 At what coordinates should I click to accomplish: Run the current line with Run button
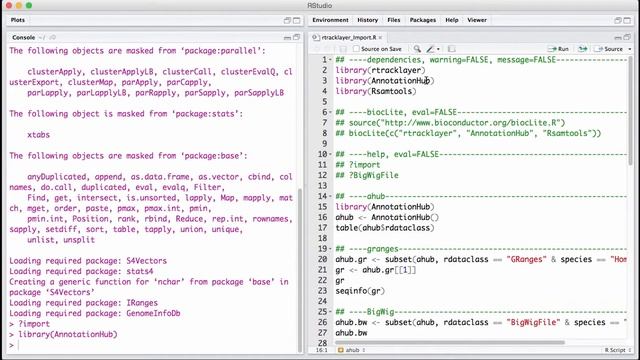tap(558, 49)
